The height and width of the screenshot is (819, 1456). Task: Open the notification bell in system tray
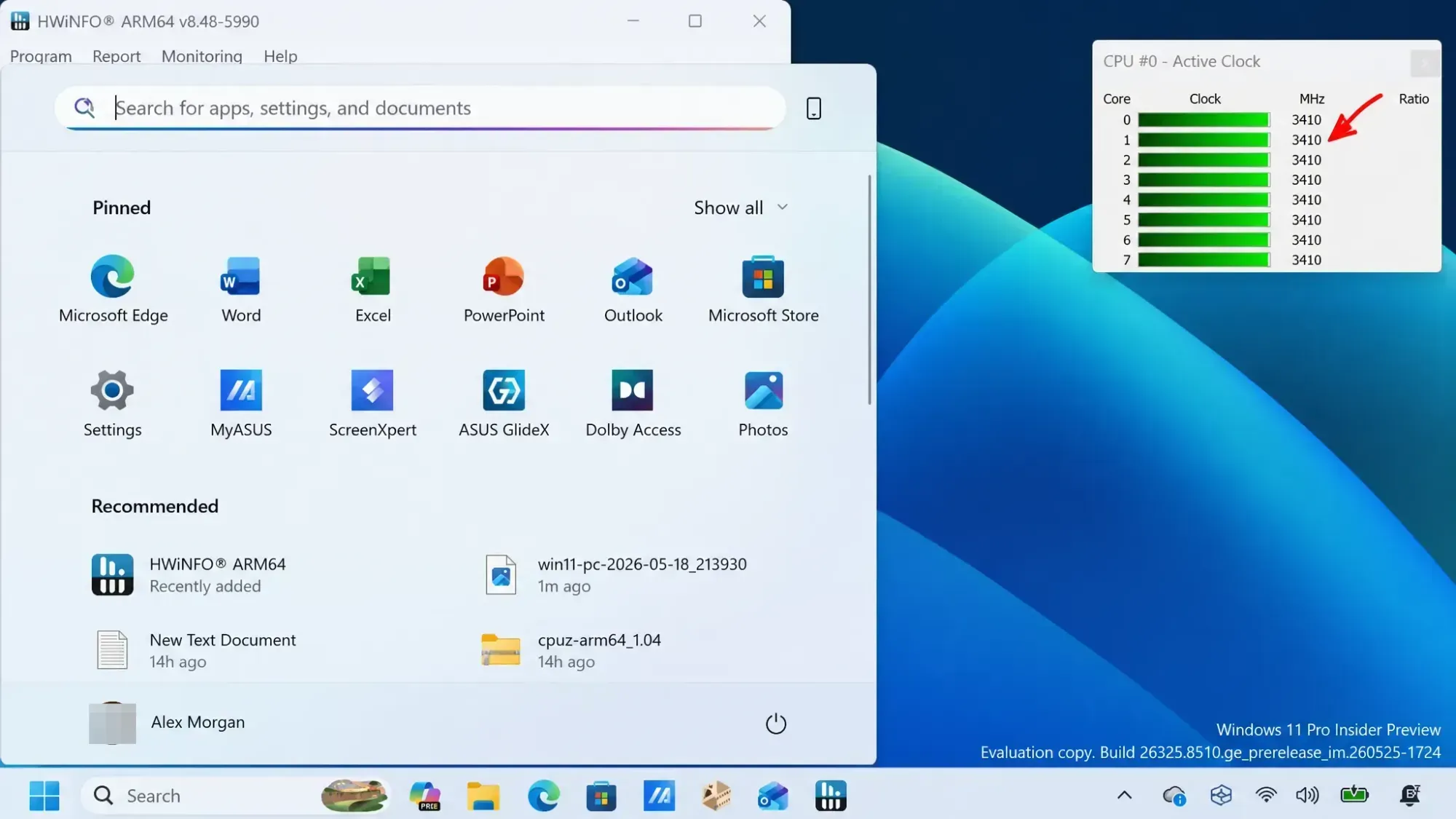[x=1410, y=795]
